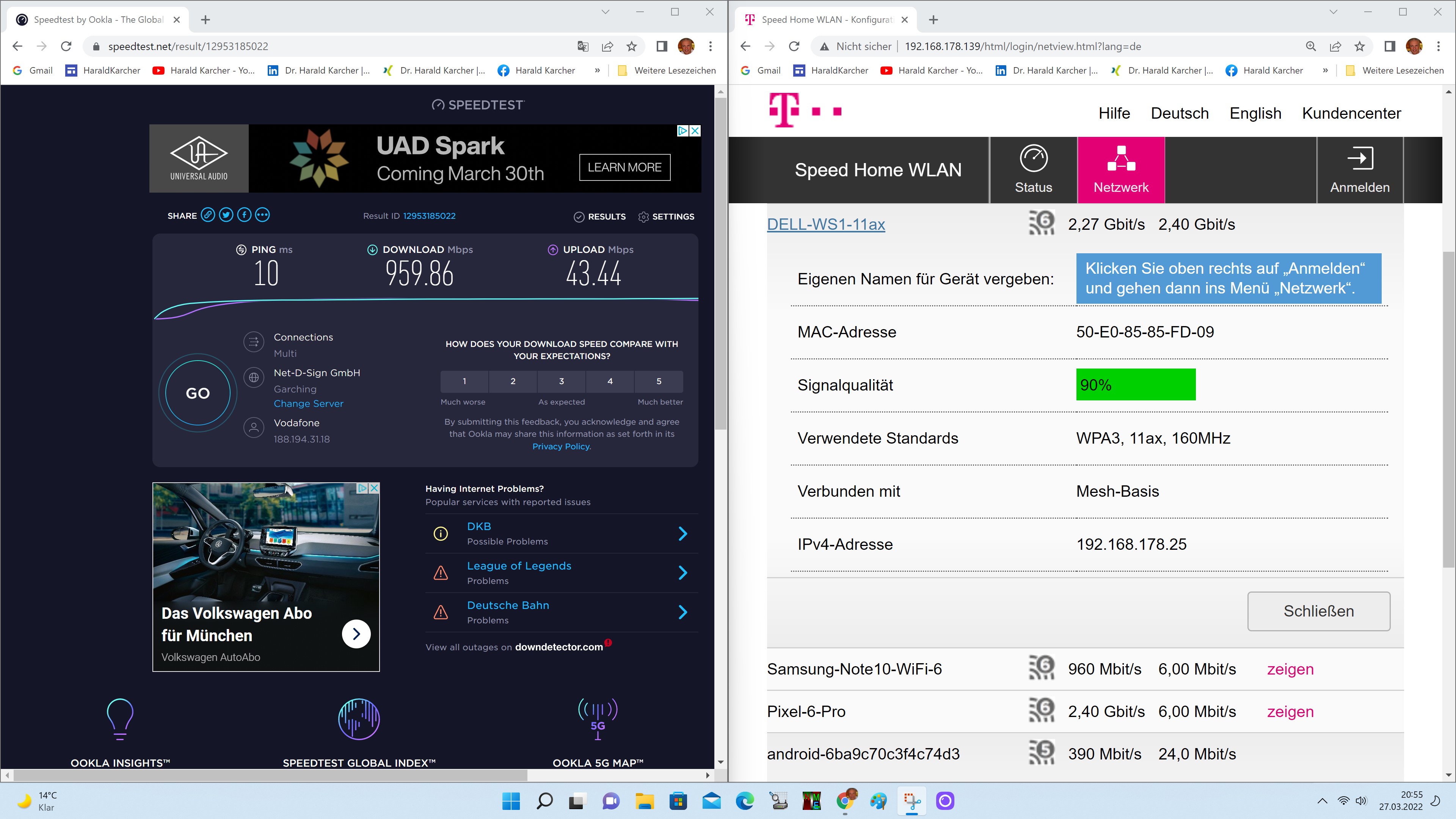This screenshot has width=1456, height=819.
Task: Select rating 5 Much better
Action: 659,381
